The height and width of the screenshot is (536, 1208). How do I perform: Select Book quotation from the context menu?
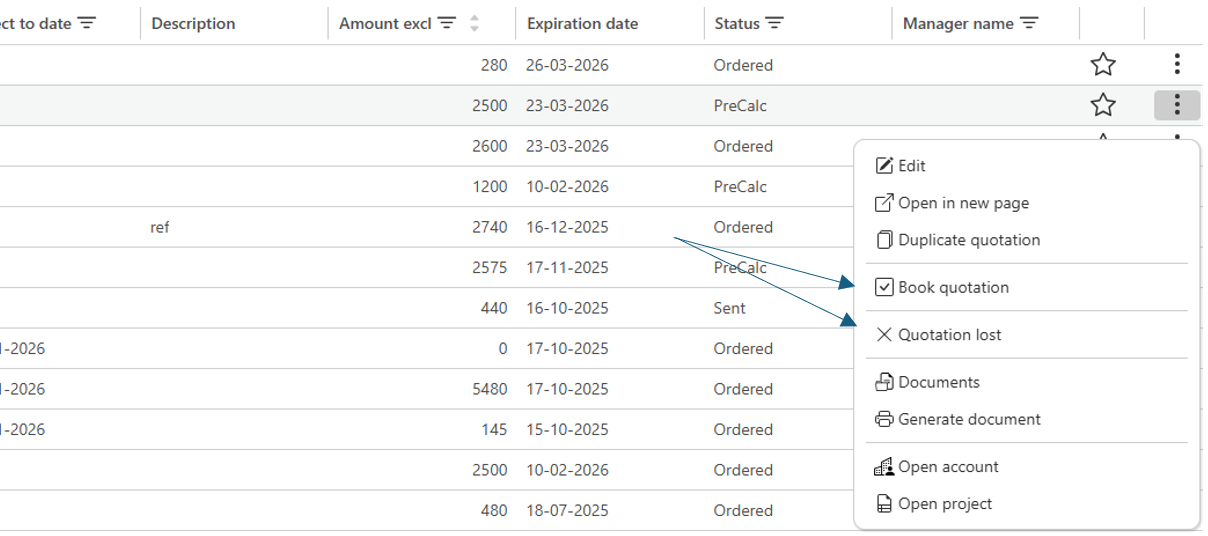coord(953,287)
